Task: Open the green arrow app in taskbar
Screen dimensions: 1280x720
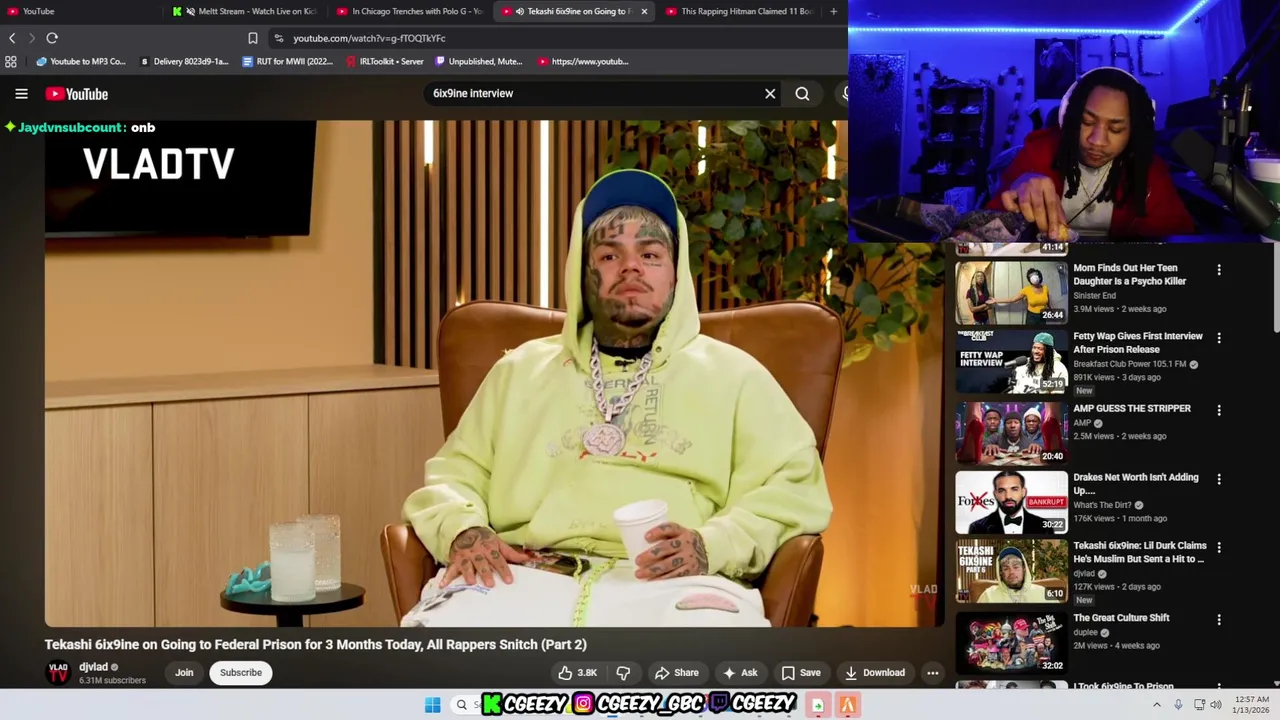Action: [x=818, y=705]
